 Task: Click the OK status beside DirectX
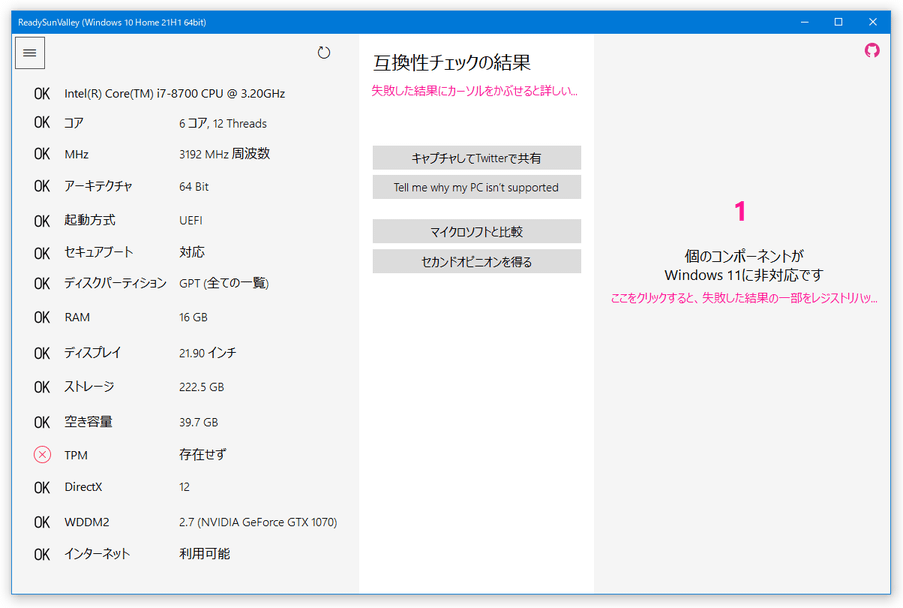point(42,488)
